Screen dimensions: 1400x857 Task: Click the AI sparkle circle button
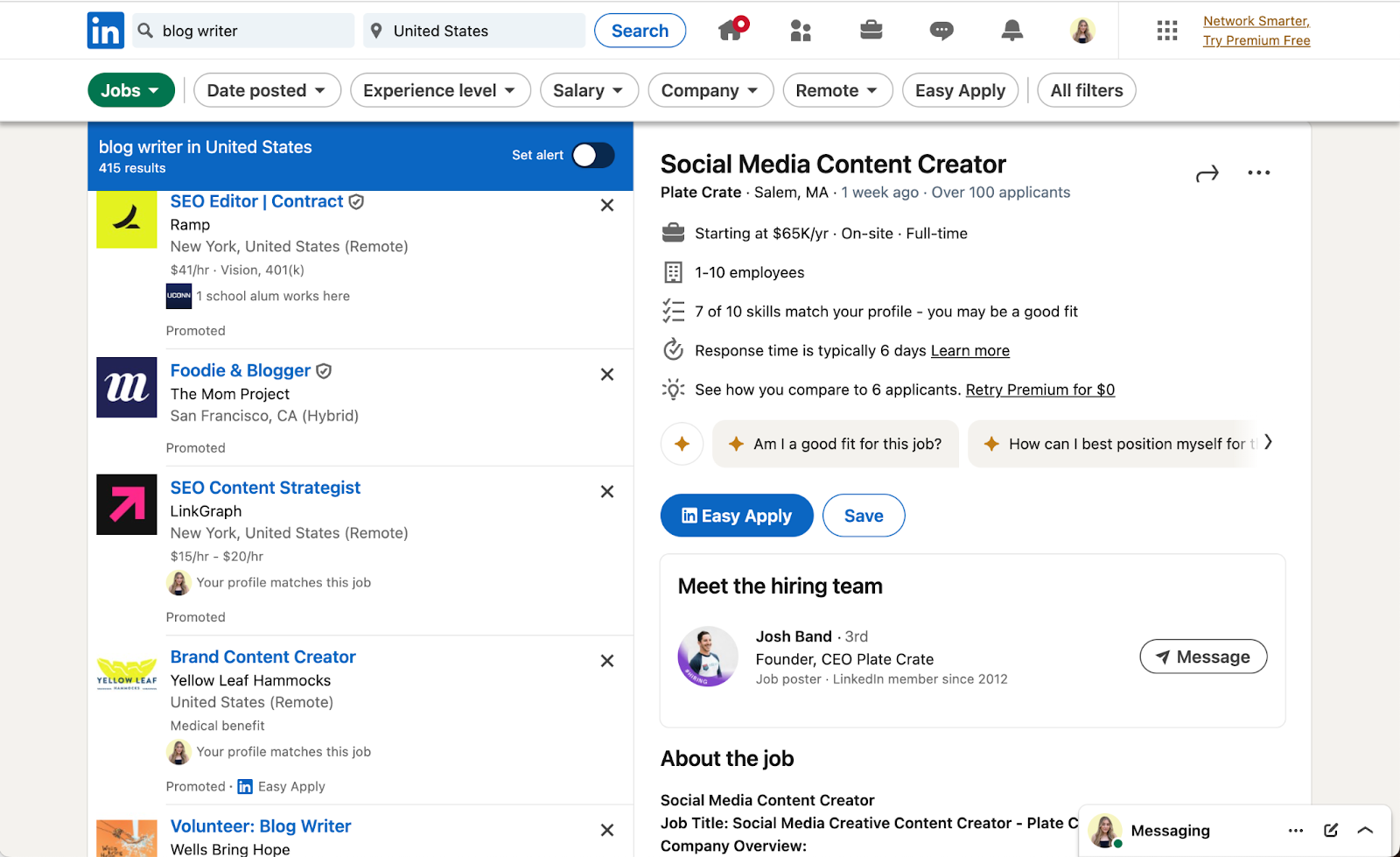(x=682, y=444)
